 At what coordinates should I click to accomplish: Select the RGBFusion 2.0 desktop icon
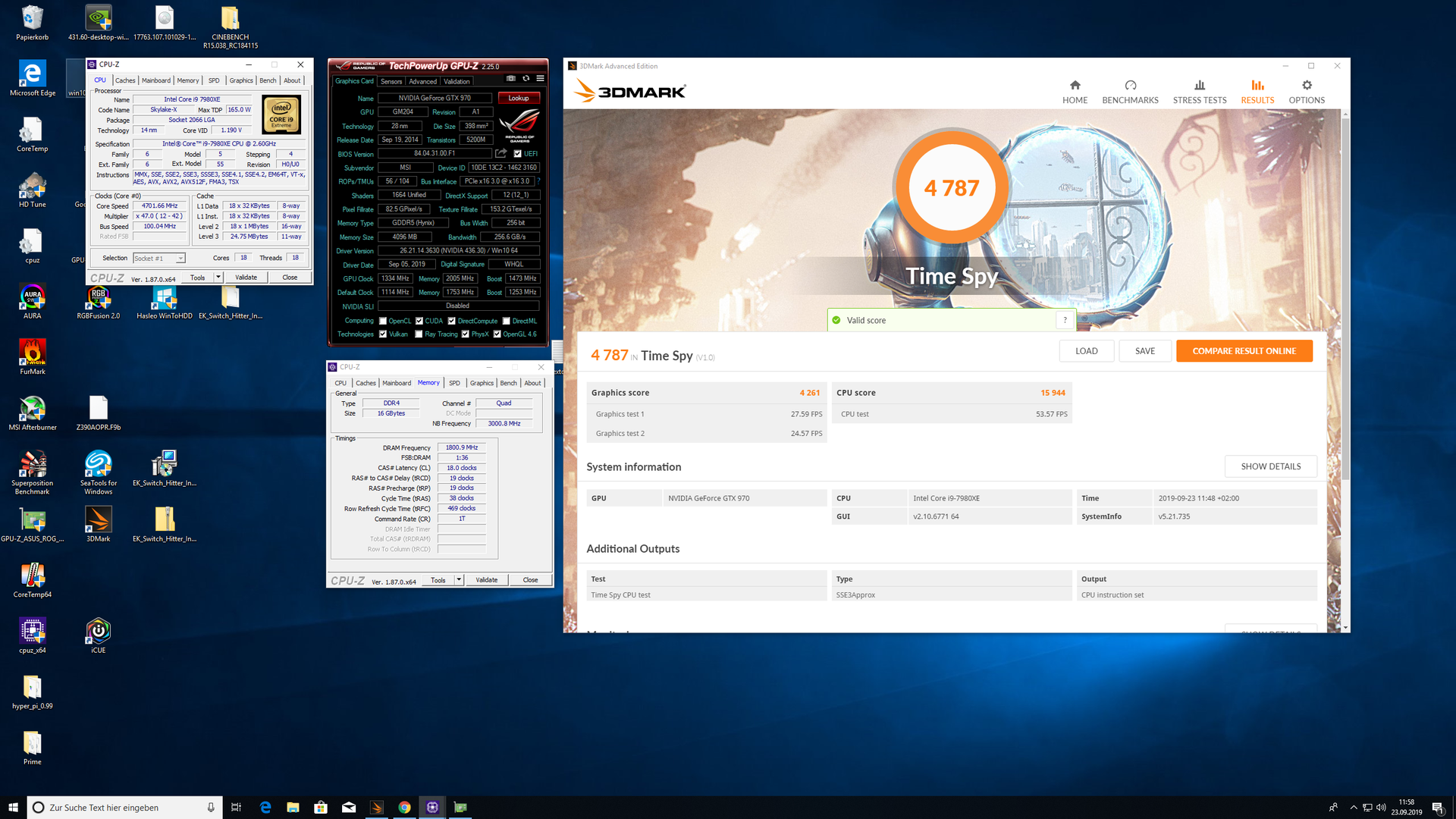click(99, 302)
